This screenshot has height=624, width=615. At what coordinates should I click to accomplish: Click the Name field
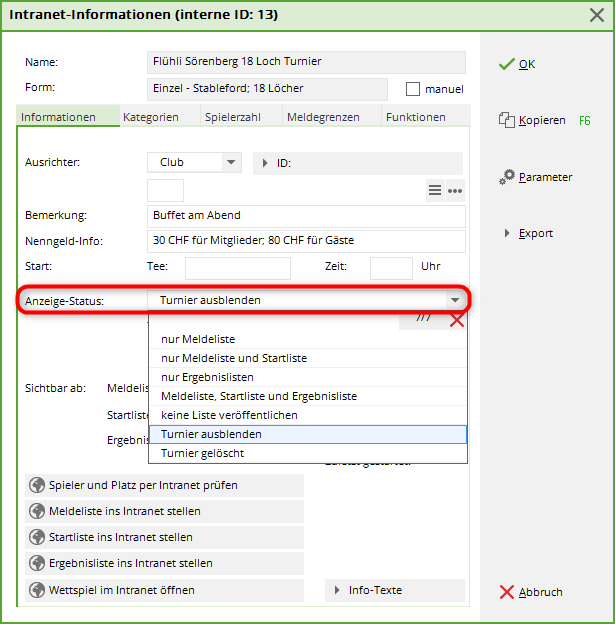point(306,62)
